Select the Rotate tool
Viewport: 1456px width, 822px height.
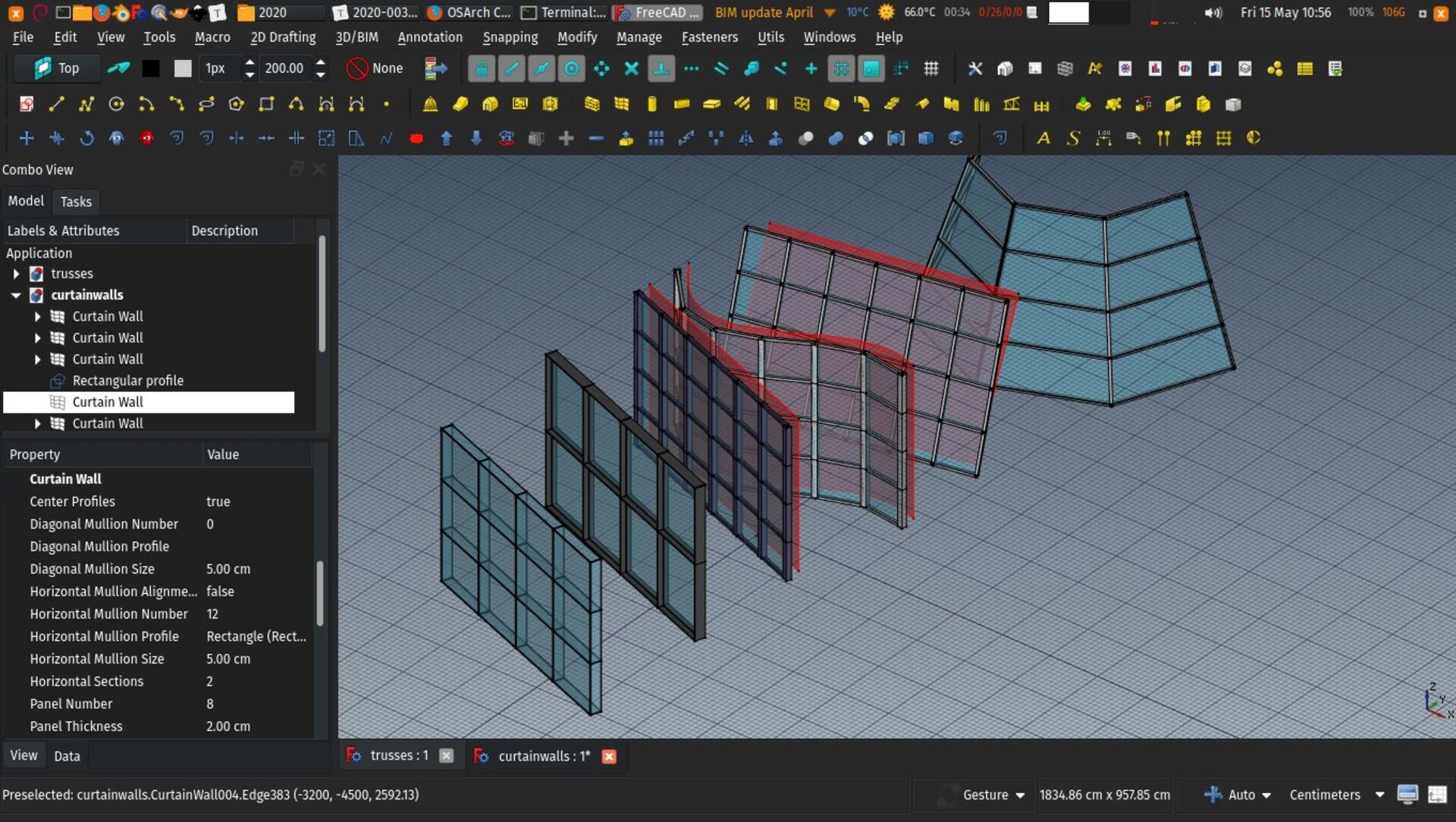[86, 138]
